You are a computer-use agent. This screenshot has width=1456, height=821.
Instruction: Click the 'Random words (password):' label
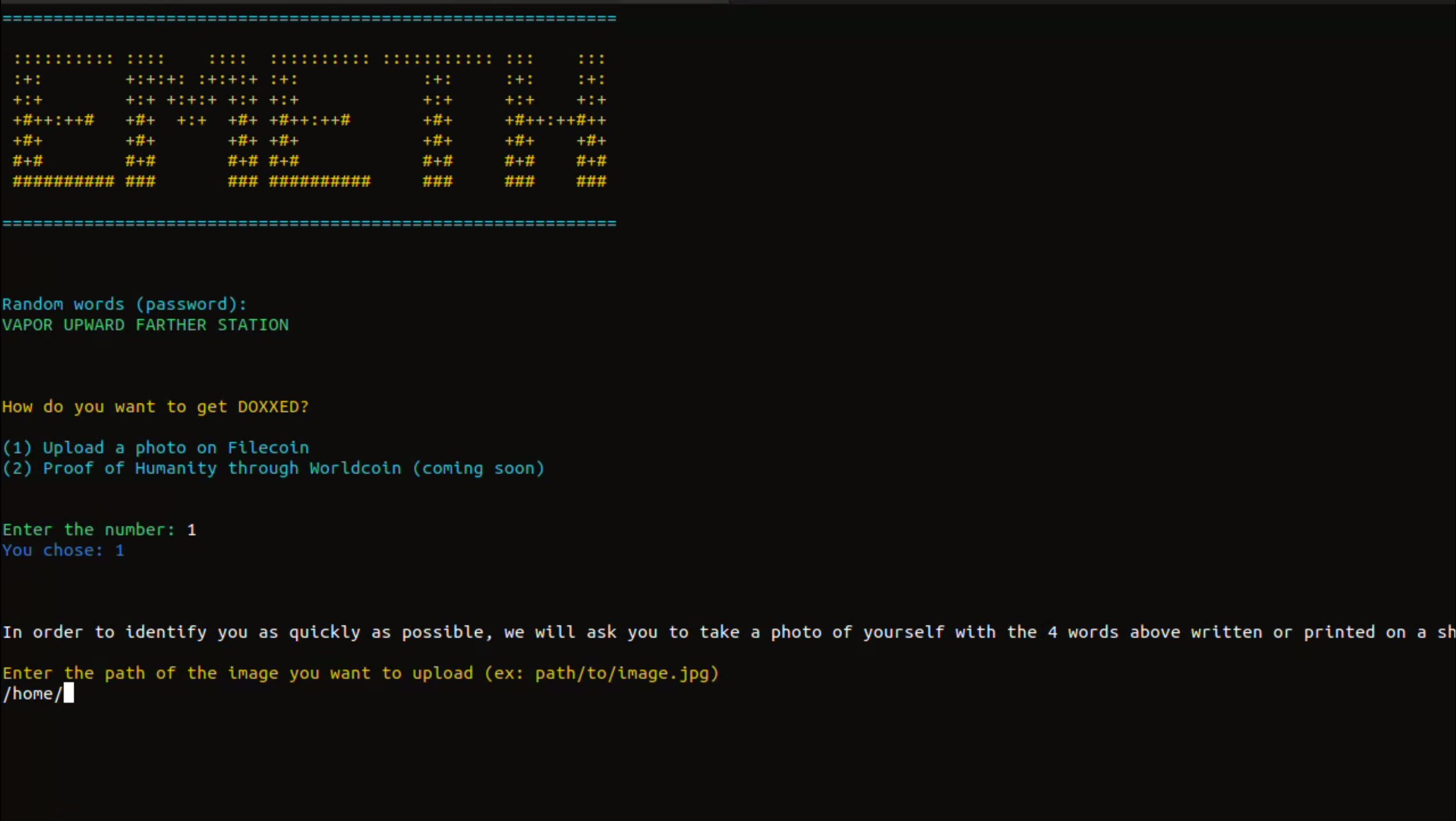coord(125,305)
